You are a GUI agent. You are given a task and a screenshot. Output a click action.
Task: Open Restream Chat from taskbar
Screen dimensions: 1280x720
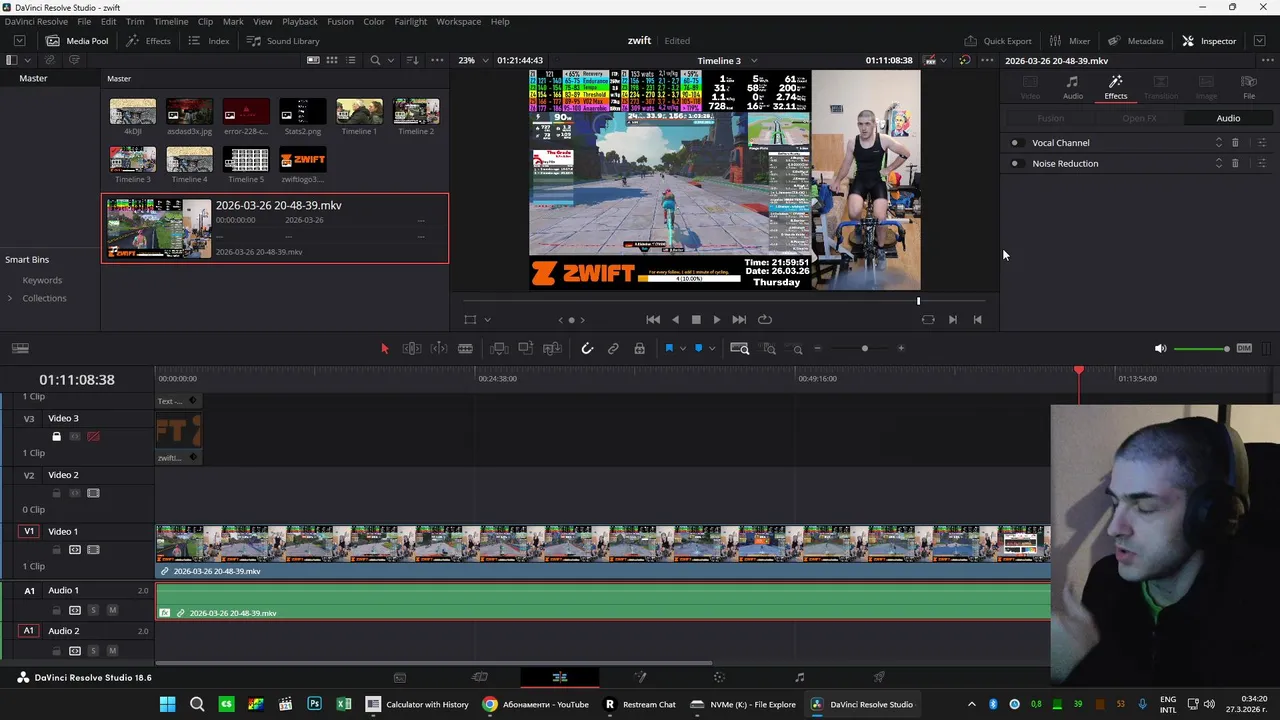[640, 704]
